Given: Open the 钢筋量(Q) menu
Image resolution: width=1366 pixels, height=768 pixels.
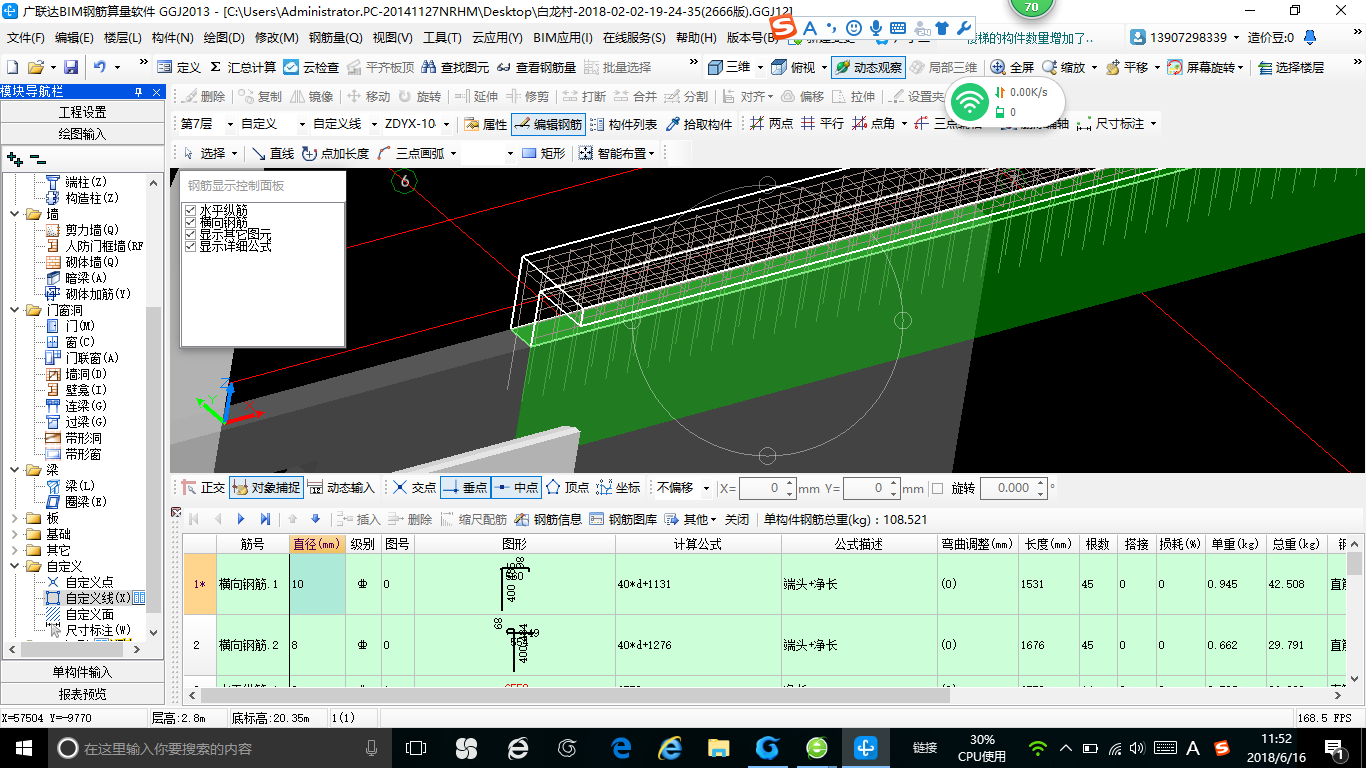Looking at the screenshot, I should tap(335, 38).
